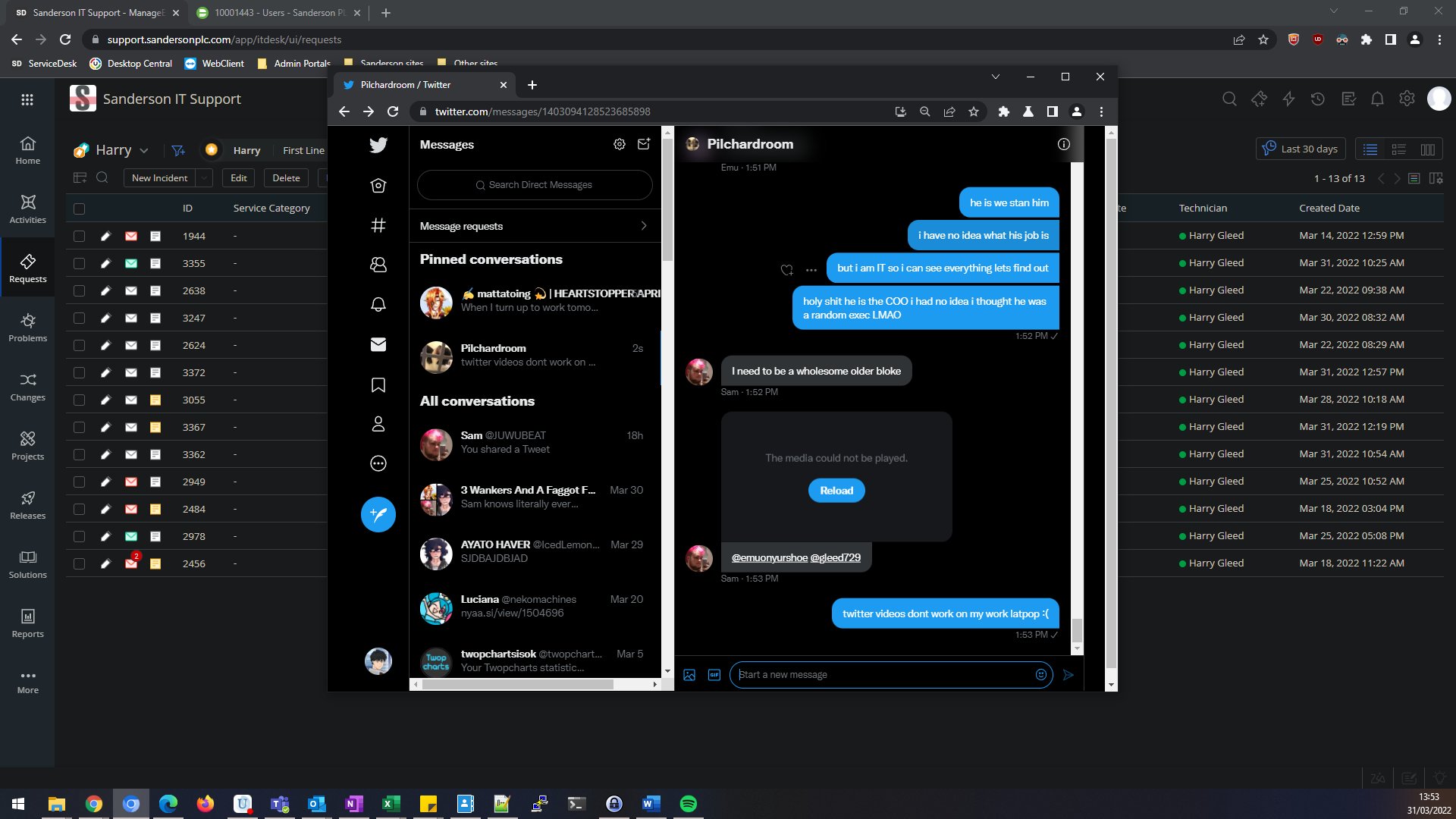The image size is (1456, 819).
Task: Click the @emuonyurshoe mention link
Action: 769,557
